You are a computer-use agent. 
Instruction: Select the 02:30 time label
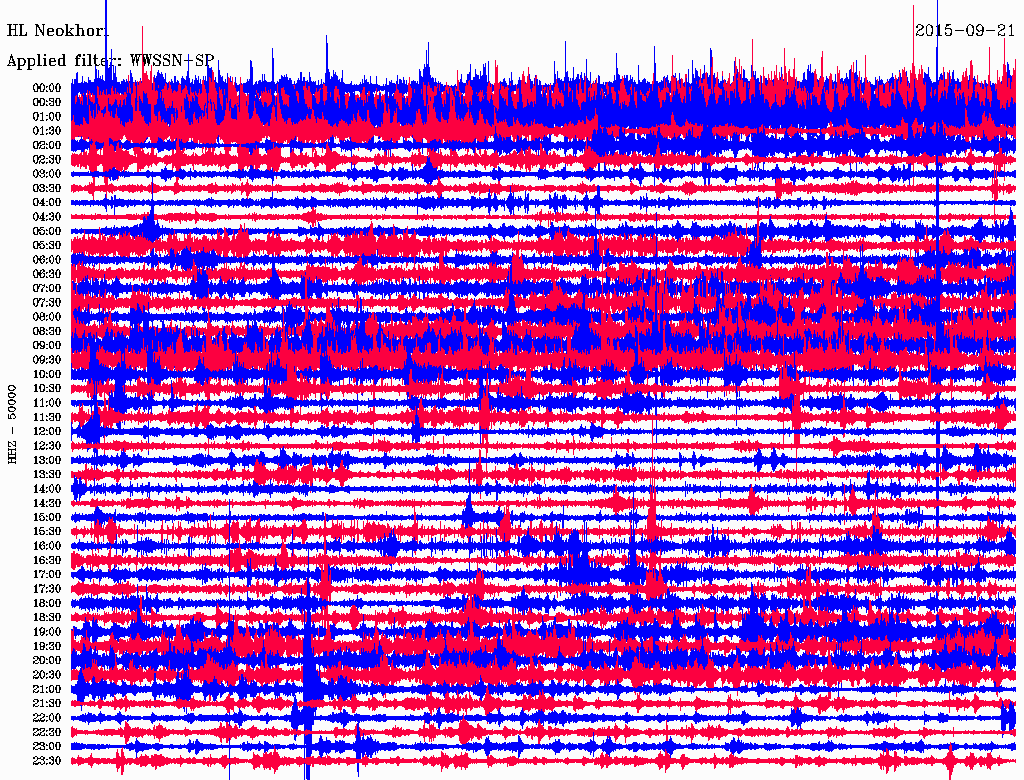47,159
